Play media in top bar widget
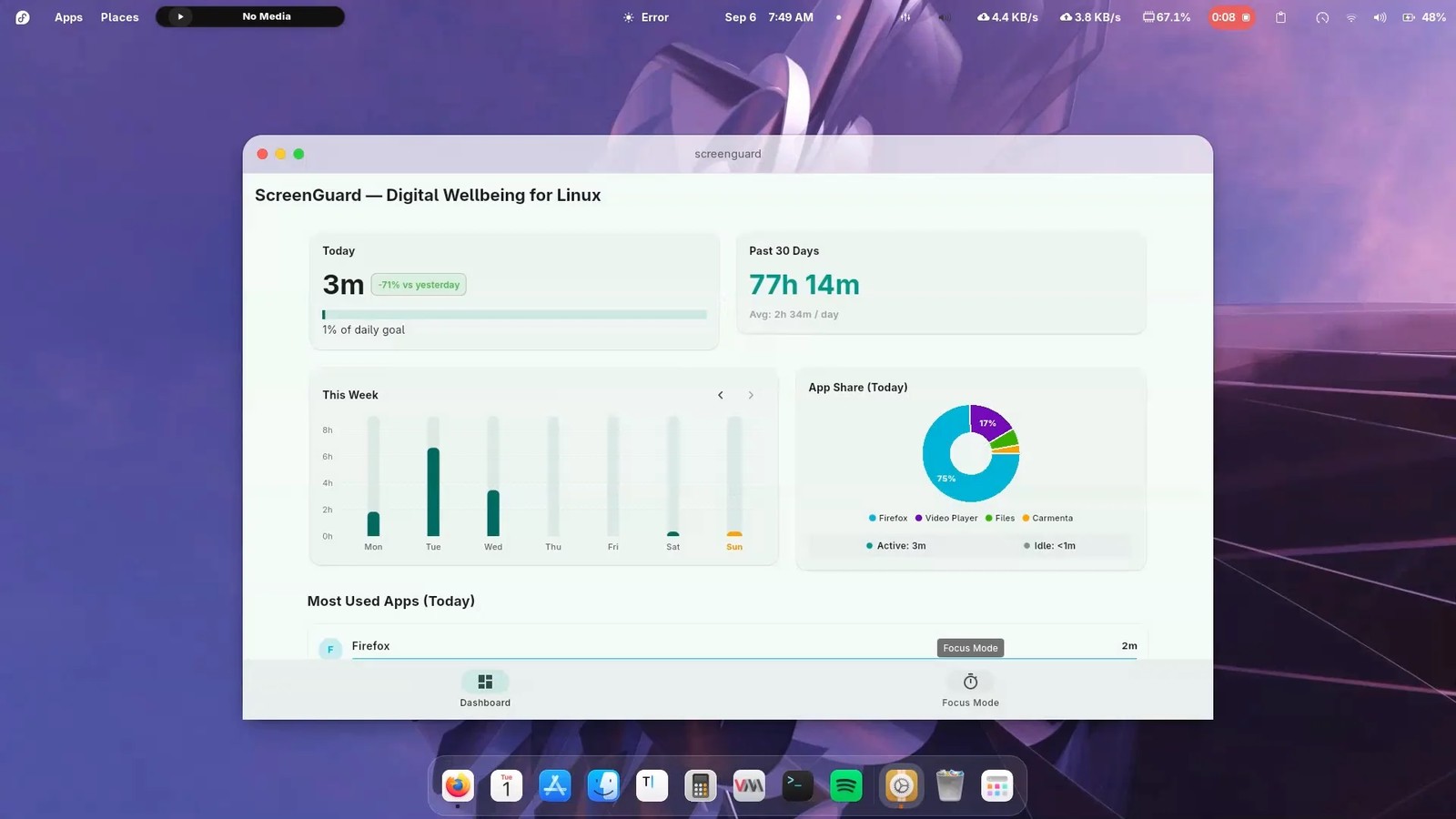The height and width of the screenshot is (819, 1456). pyautogui.click(x=180, y=16)
